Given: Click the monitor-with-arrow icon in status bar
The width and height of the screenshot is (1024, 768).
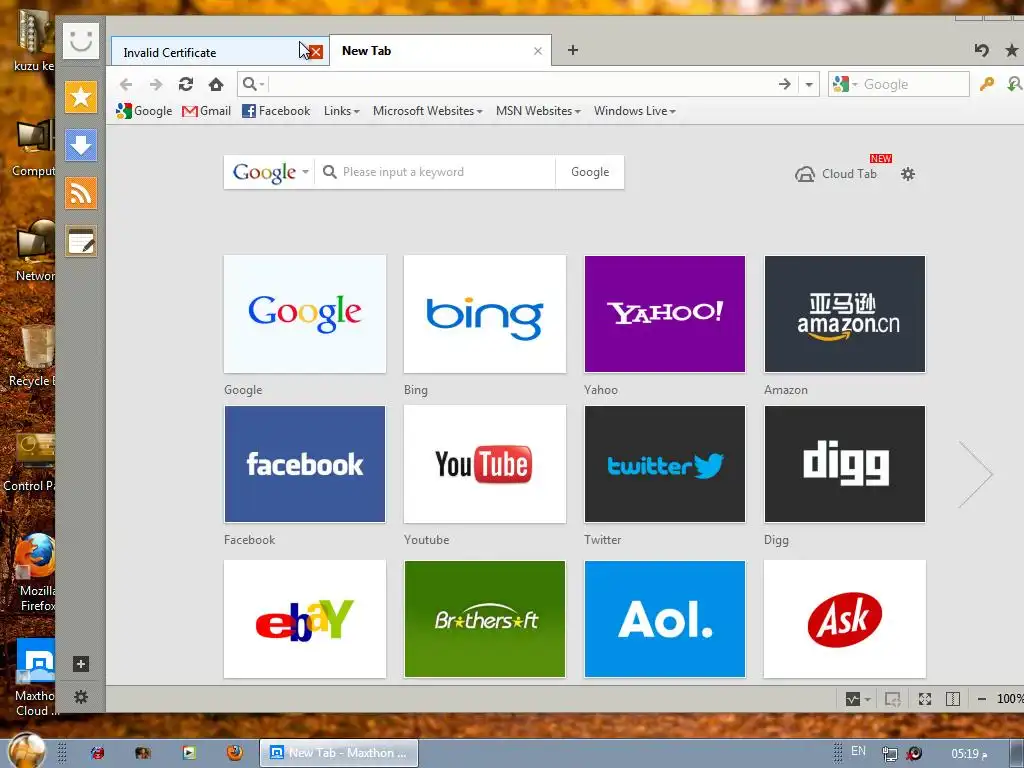Looking at the screenshot, I should pyautogui.click(x=892, y=699).
